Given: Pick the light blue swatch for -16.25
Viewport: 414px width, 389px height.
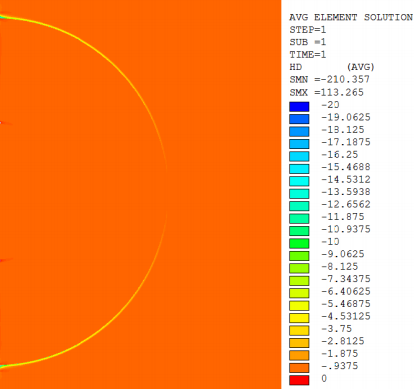Looking at the screenshot, I should 299,156.
